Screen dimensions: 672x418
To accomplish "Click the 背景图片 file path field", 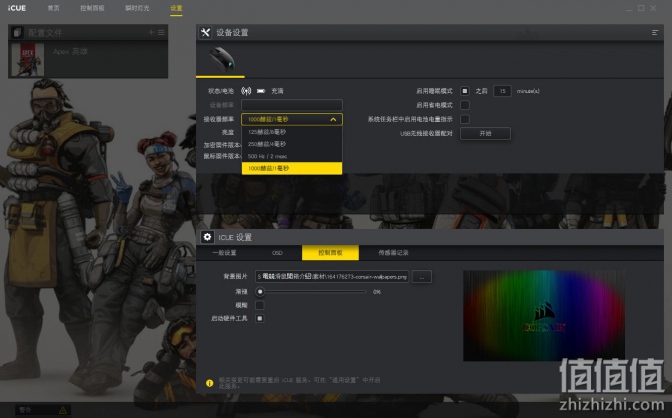I will tap(332, 277).
